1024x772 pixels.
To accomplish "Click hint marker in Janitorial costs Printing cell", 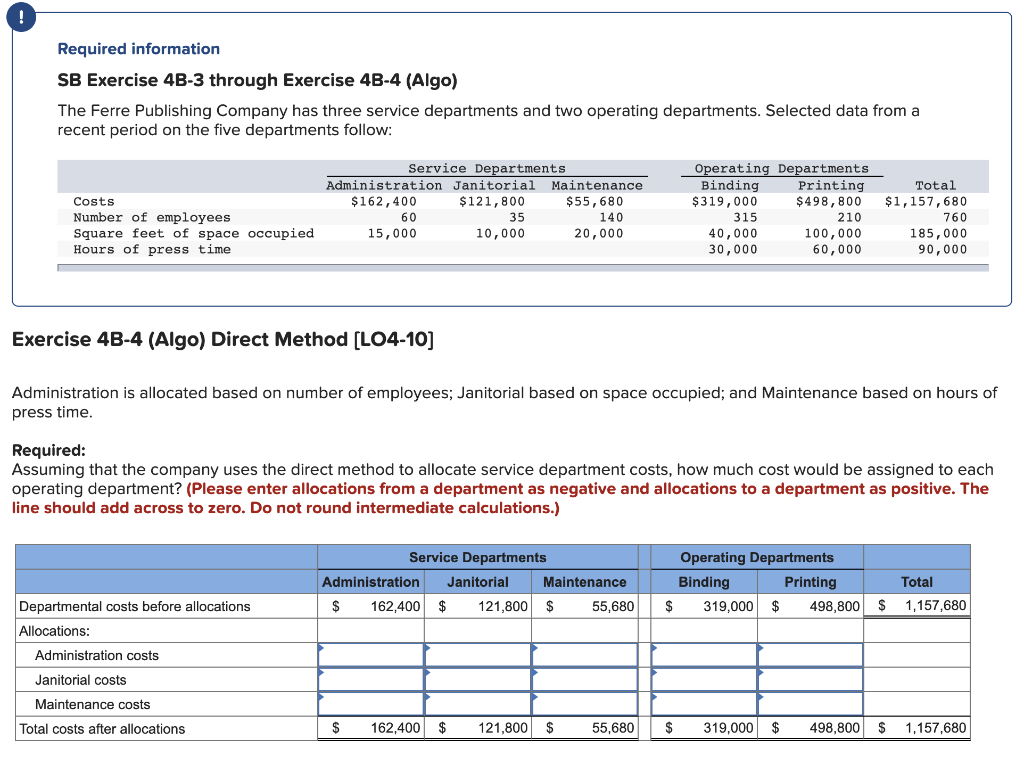I will [x=760, y=674].
